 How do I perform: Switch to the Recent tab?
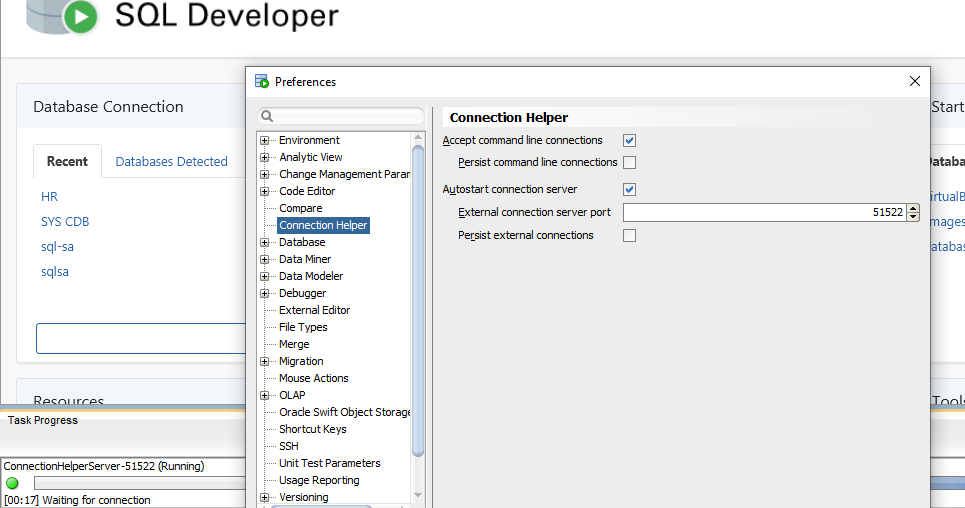67,161
